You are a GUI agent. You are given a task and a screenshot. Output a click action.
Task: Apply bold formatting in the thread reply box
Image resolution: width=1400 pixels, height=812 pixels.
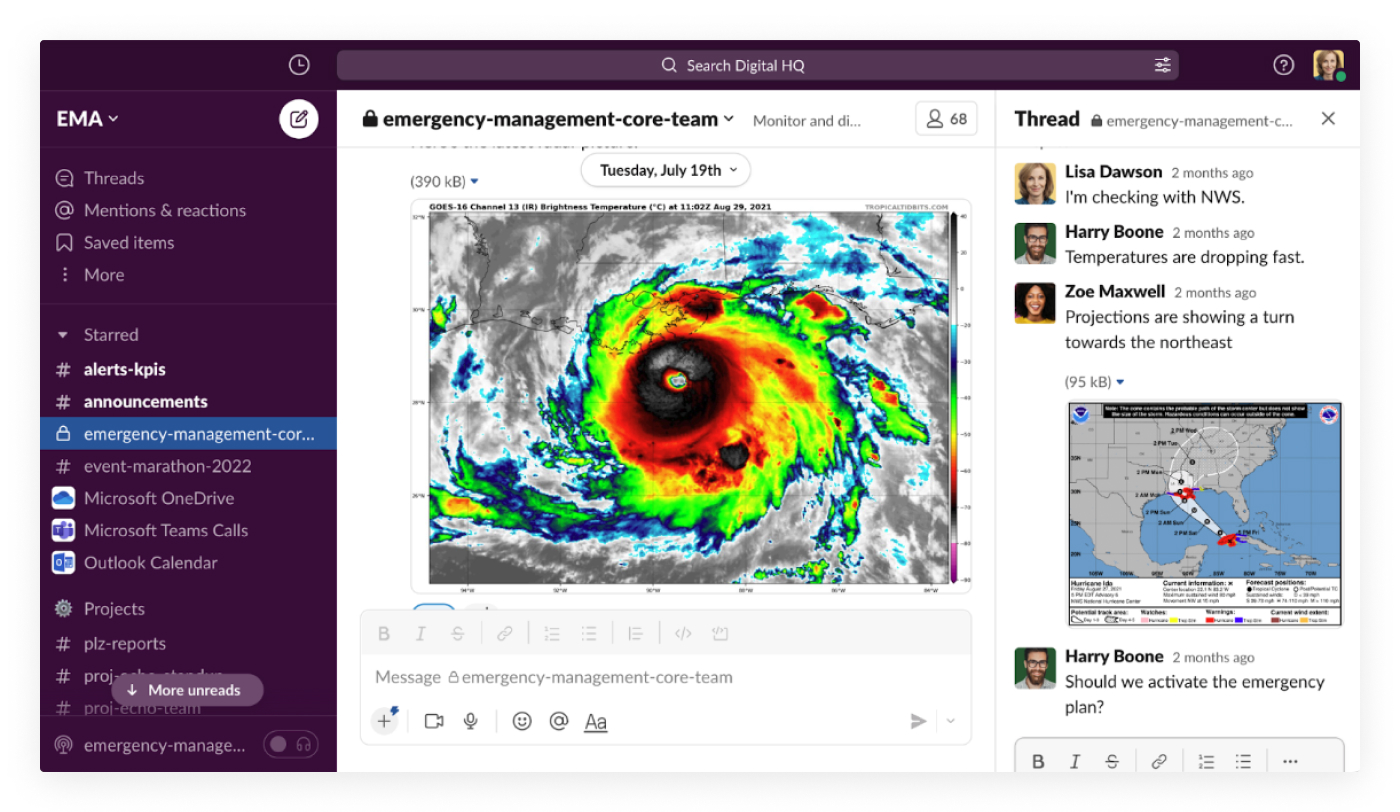[1038, 761]
